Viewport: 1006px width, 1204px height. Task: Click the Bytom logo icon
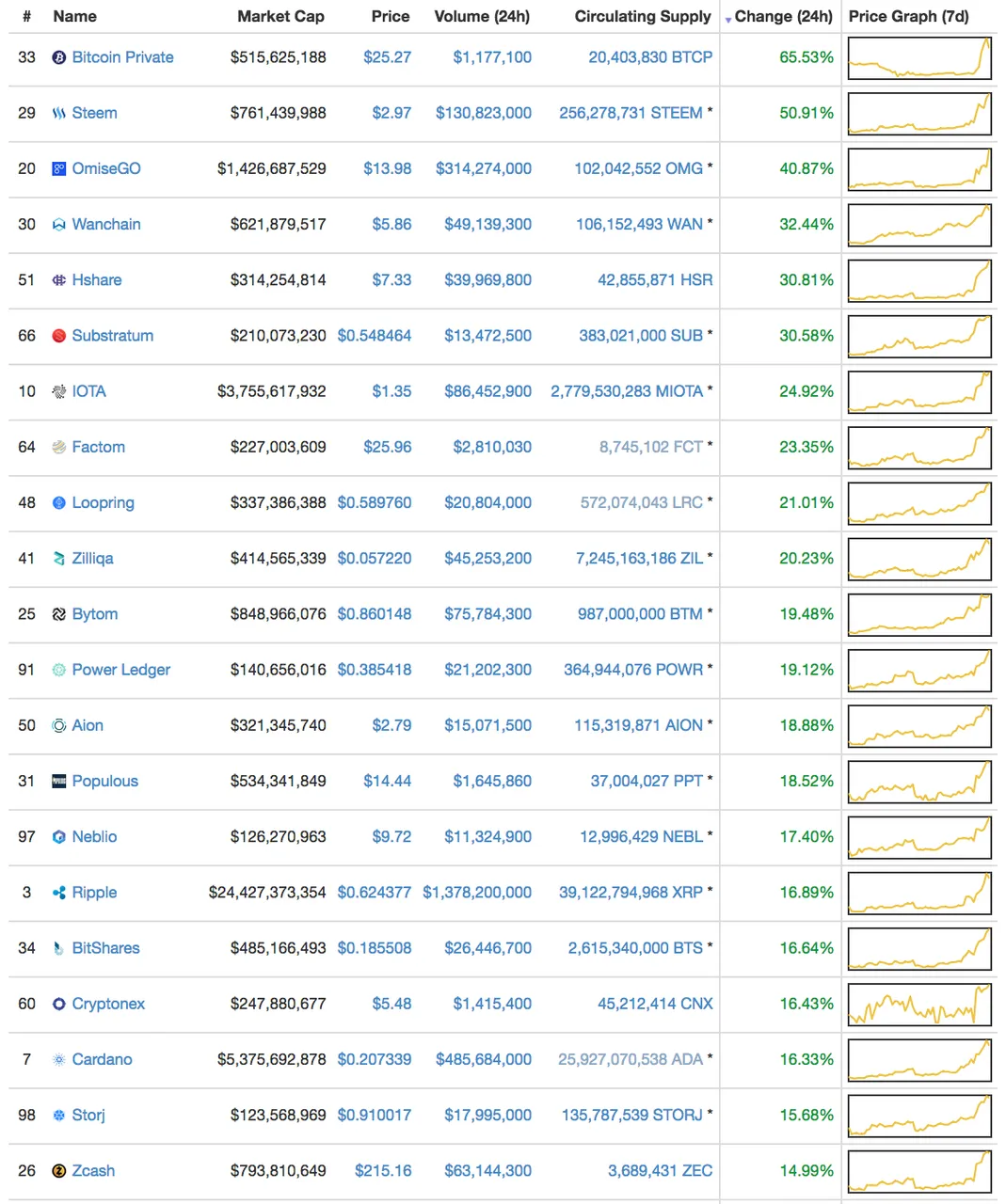point(59,614)
